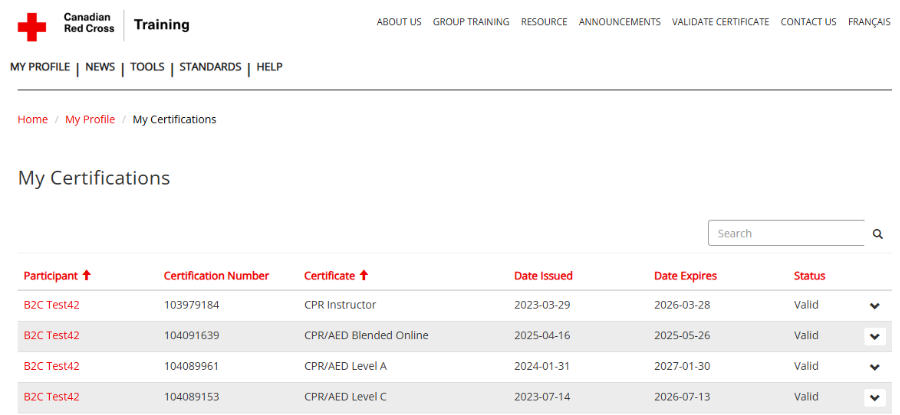
Task: Open the My Profile menu
Action: (40, 67)
